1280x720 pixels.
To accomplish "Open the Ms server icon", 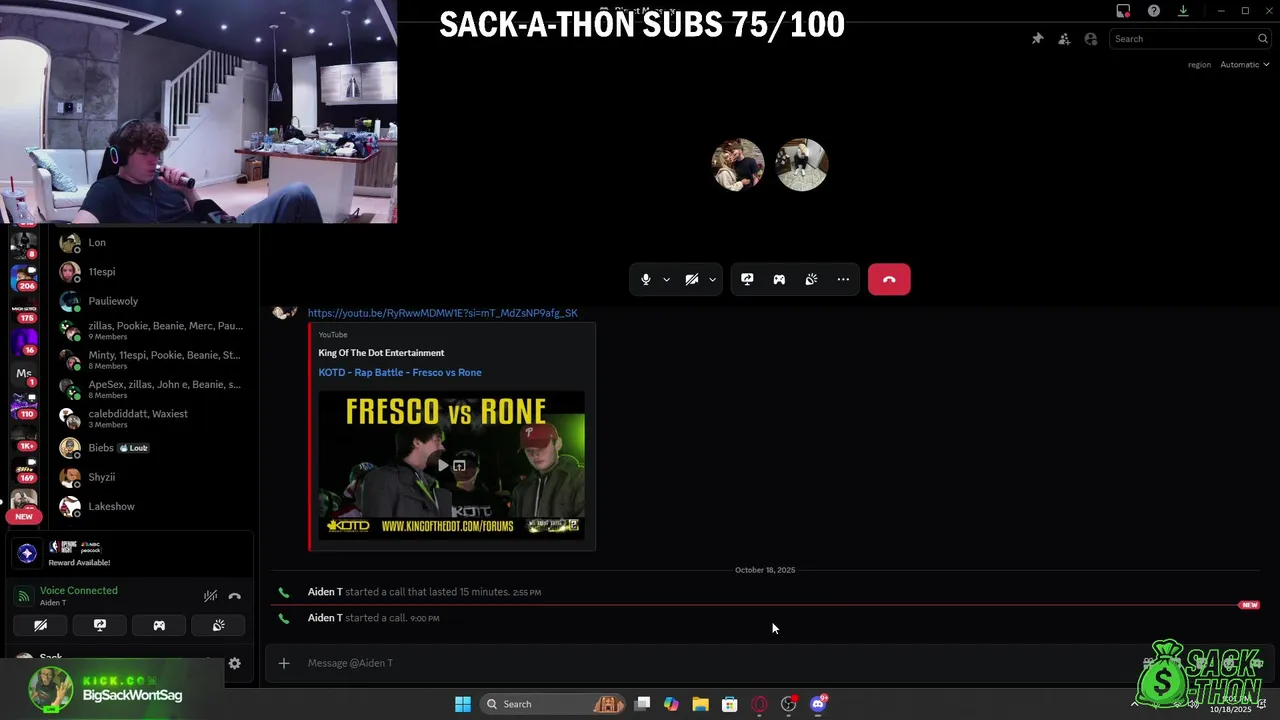I will tap(24, 373).
